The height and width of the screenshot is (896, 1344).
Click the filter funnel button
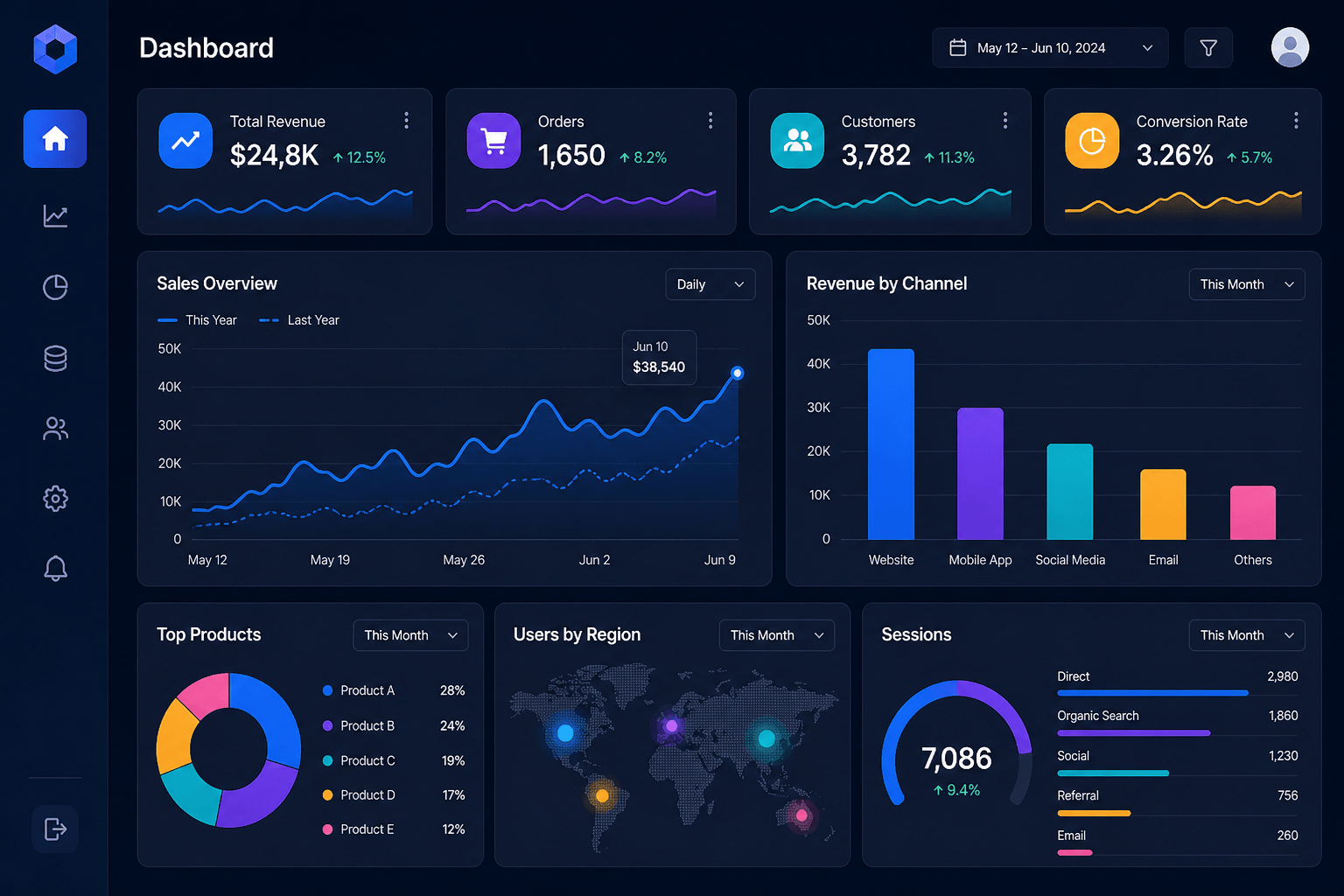tap(1208, 48)
